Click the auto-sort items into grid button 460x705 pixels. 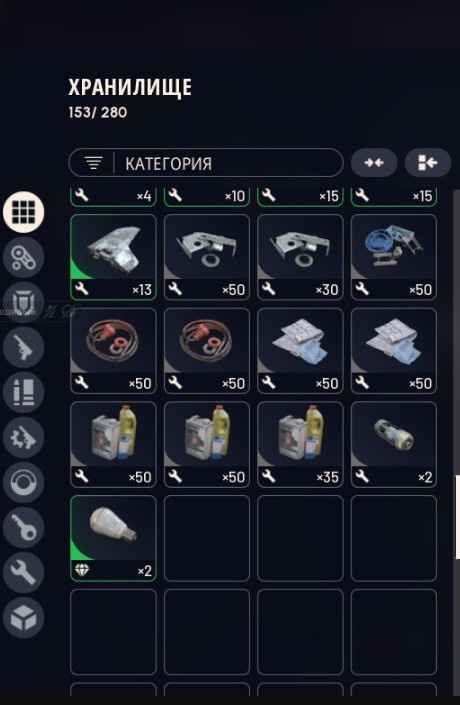(428, 162)
